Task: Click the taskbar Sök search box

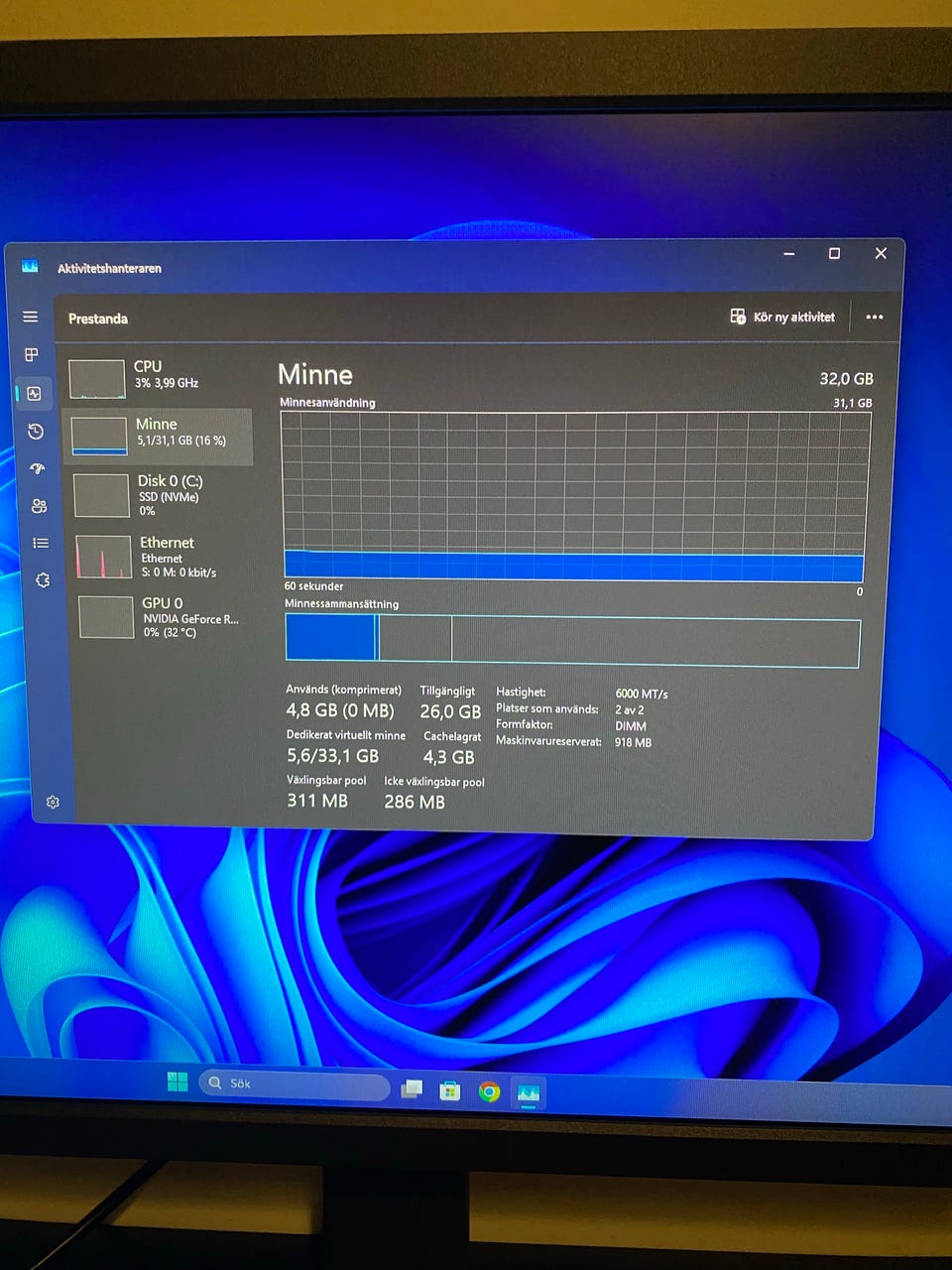Action: pos(297,1084)
